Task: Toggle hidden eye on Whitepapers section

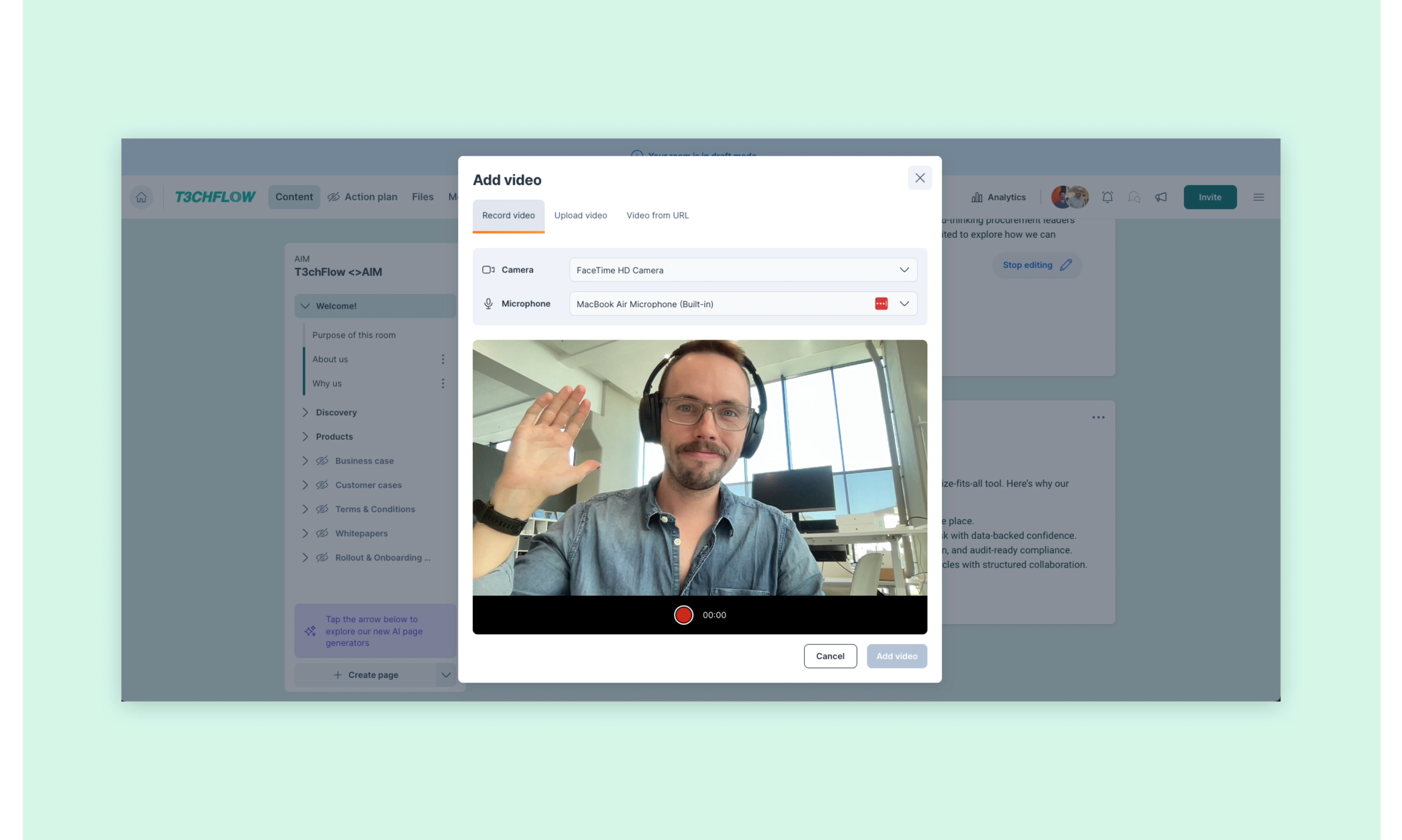Action: (322, 533)
